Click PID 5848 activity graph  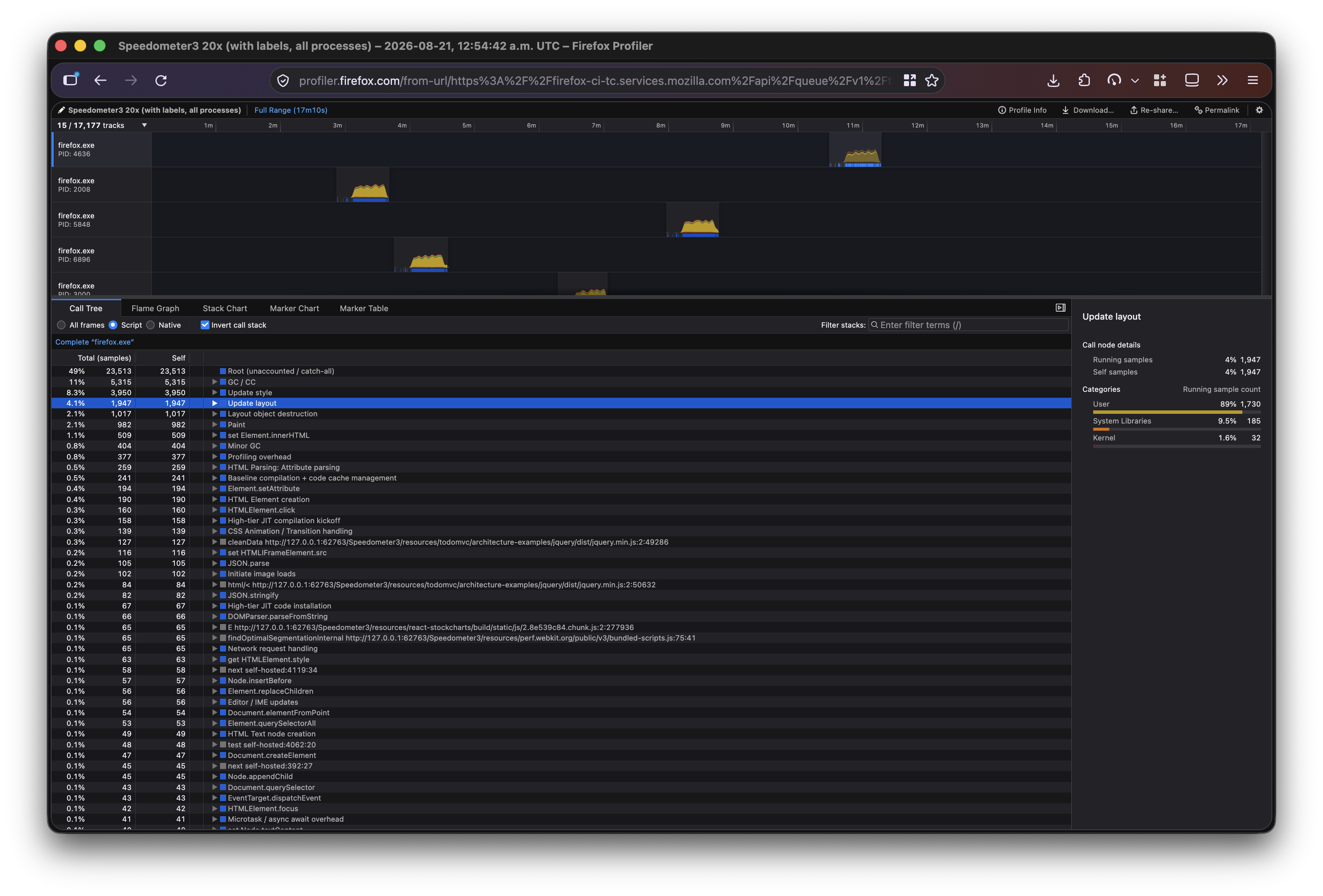pyautogui.click(x=692, y=220)
